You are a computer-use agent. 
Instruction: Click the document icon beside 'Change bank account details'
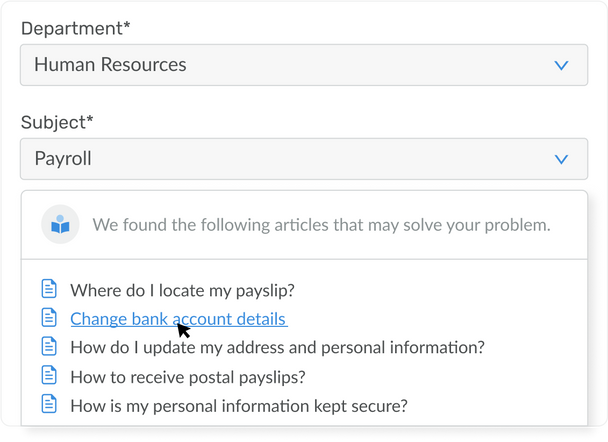pos(49,318)
